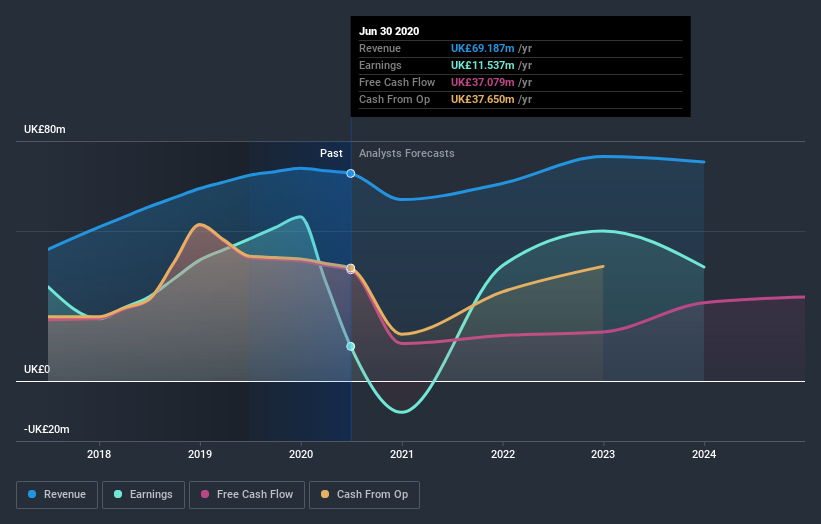Click the Earnings row label in tooltip

(380, 65)
